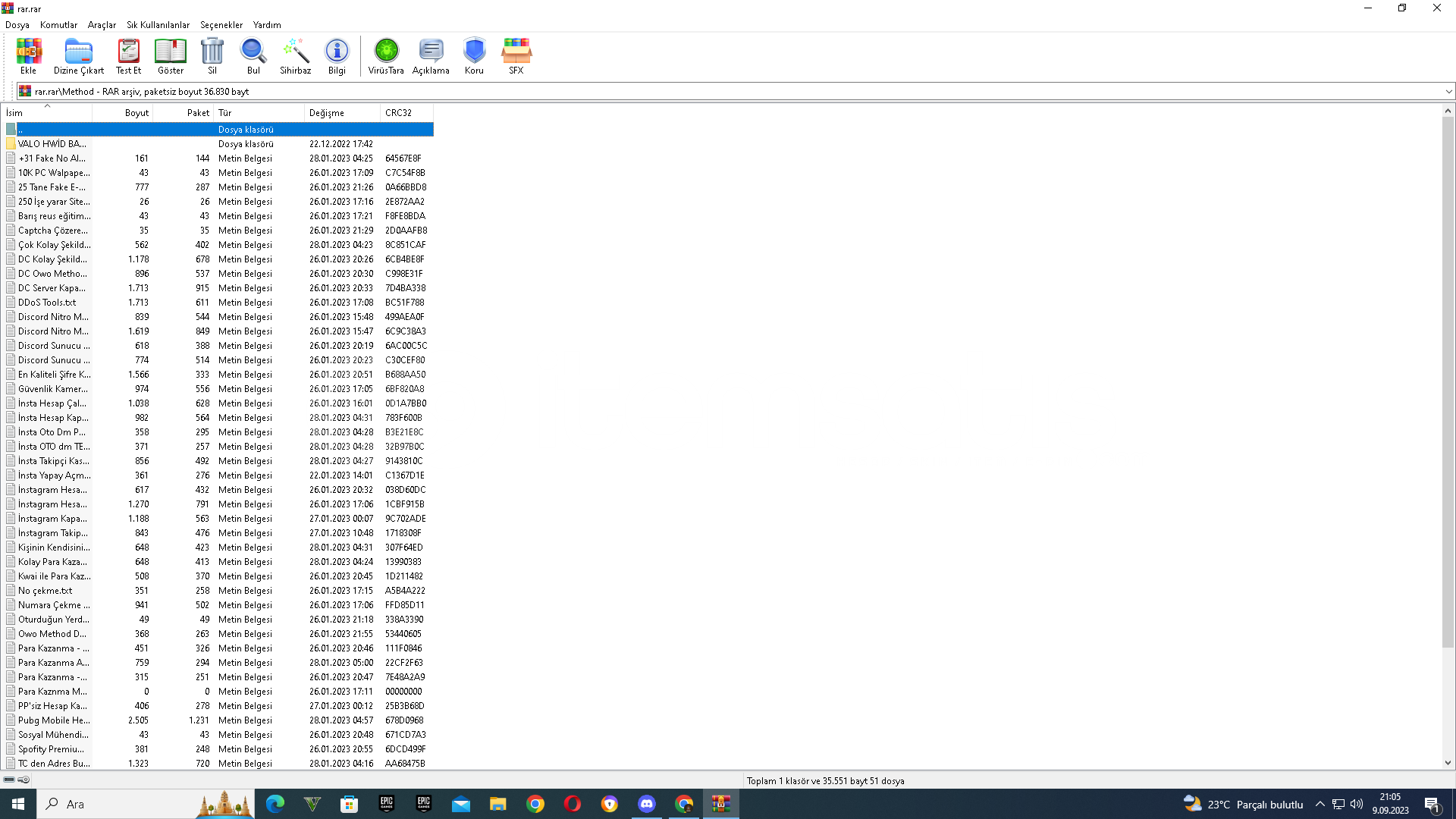Run Test Et on the archive
The height and width of the screenshot is (819, 1456).
128,55
